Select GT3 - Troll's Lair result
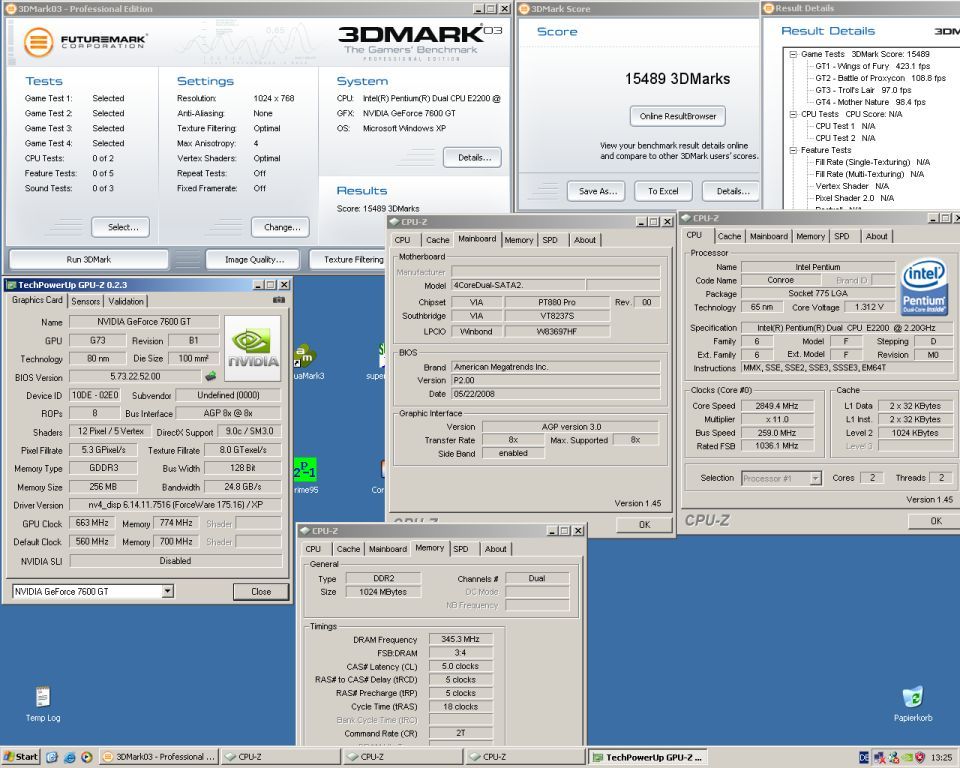This screenshot has height=768, width=960. pyautogui.click(x=863, y=90)
